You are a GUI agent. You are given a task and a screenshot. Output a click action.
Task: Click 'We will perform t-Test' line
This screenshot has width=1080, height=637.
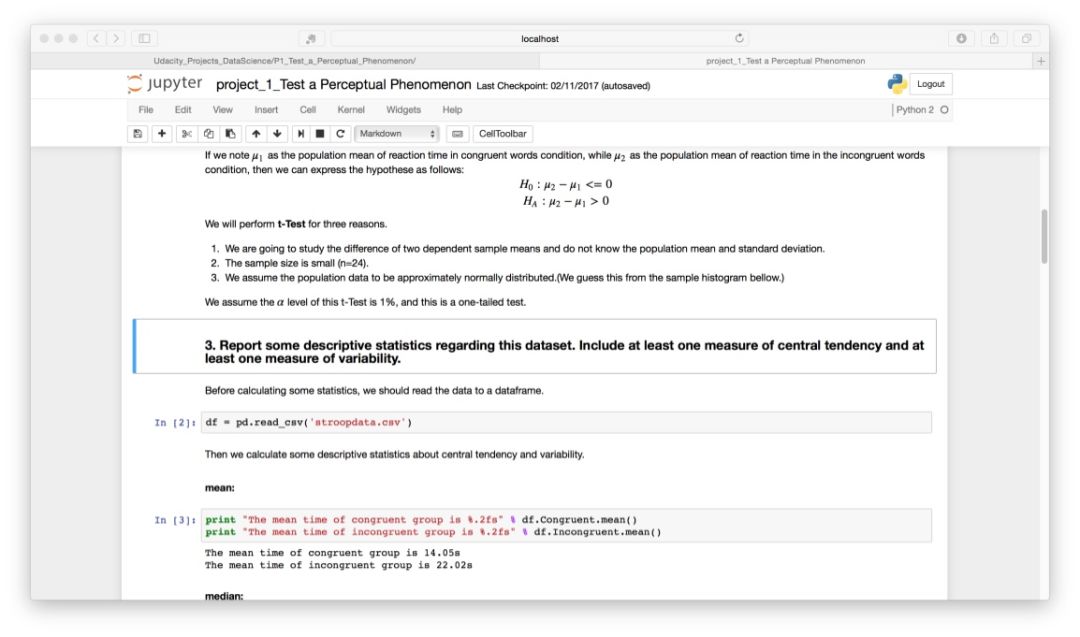(295, 224)
